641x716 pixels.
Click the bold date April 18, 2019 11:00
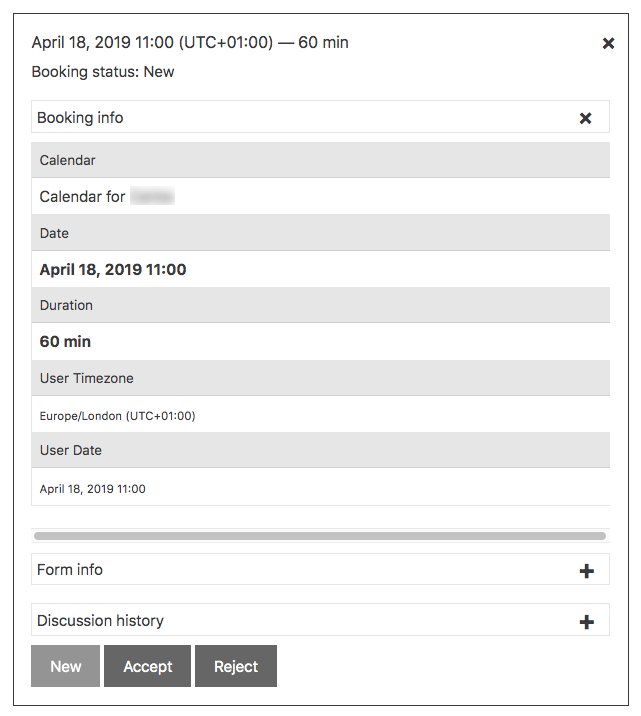pos(113,270)
